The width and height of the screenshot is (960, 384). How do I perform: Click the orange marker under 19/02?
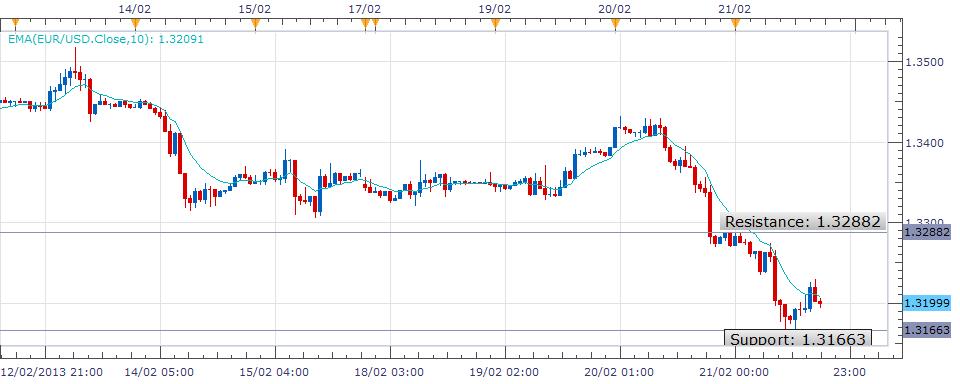495,24
